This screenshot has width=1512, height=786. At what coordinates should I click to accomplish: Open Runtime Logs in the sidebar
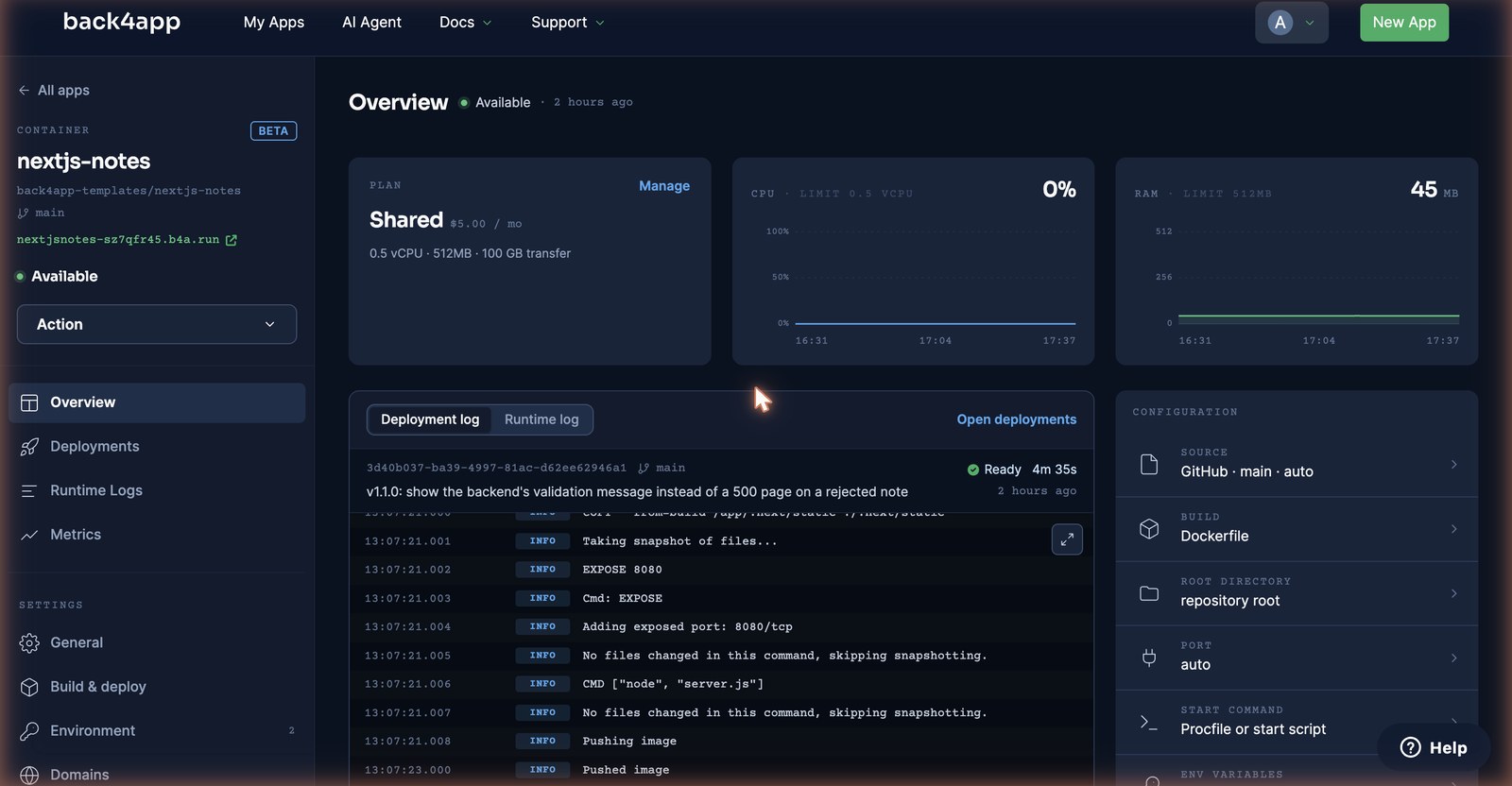(x=157, y=491)
